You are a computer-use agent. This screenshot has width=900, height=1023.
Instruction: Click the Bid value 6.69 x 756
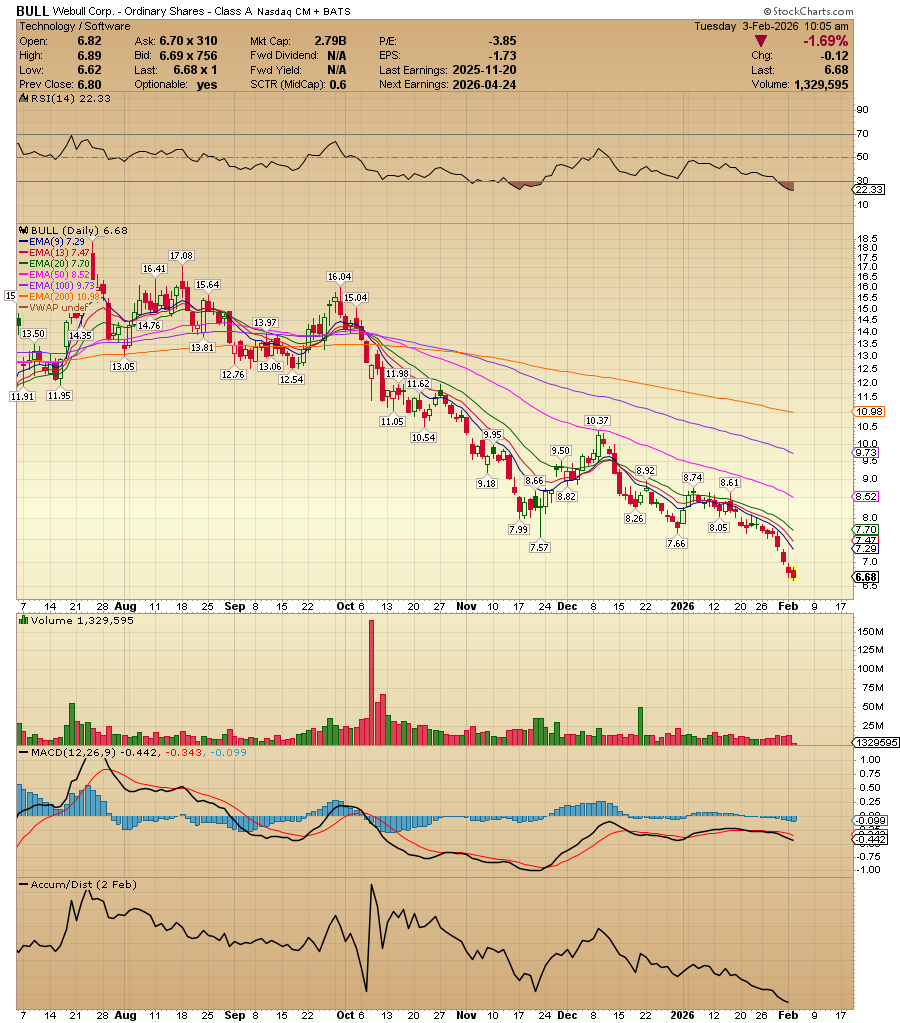189,55
